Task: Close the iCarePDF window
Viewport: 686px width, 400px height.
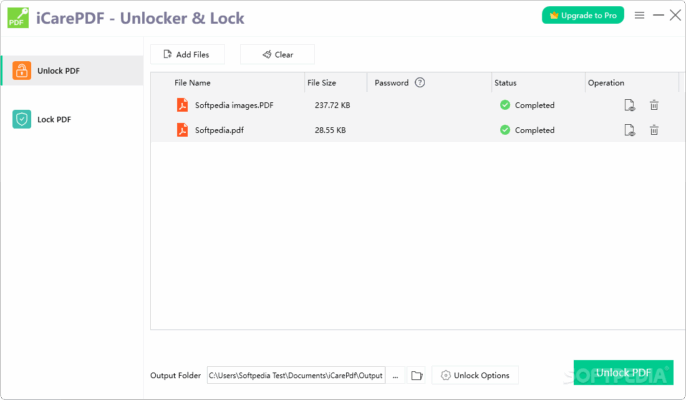Action: [x=675, y=15]
